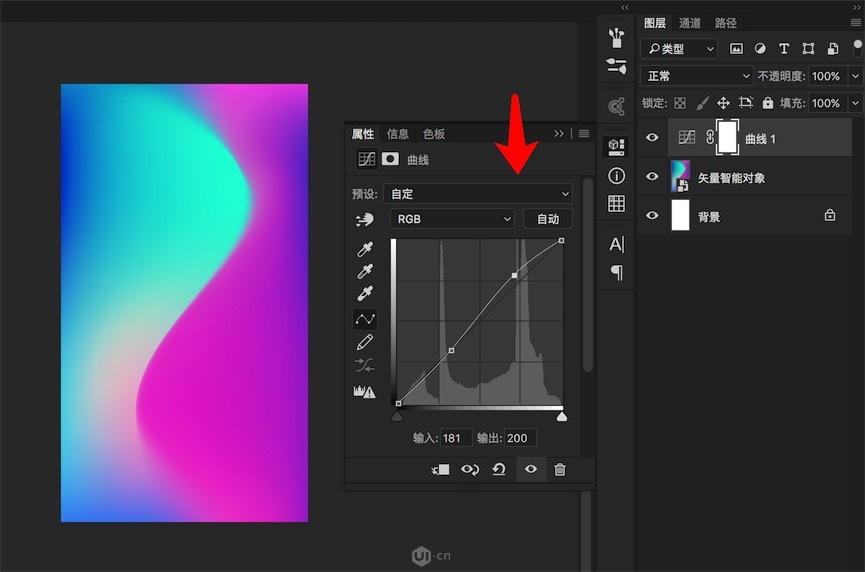Switch to the 图层 tab

(654, 23)
